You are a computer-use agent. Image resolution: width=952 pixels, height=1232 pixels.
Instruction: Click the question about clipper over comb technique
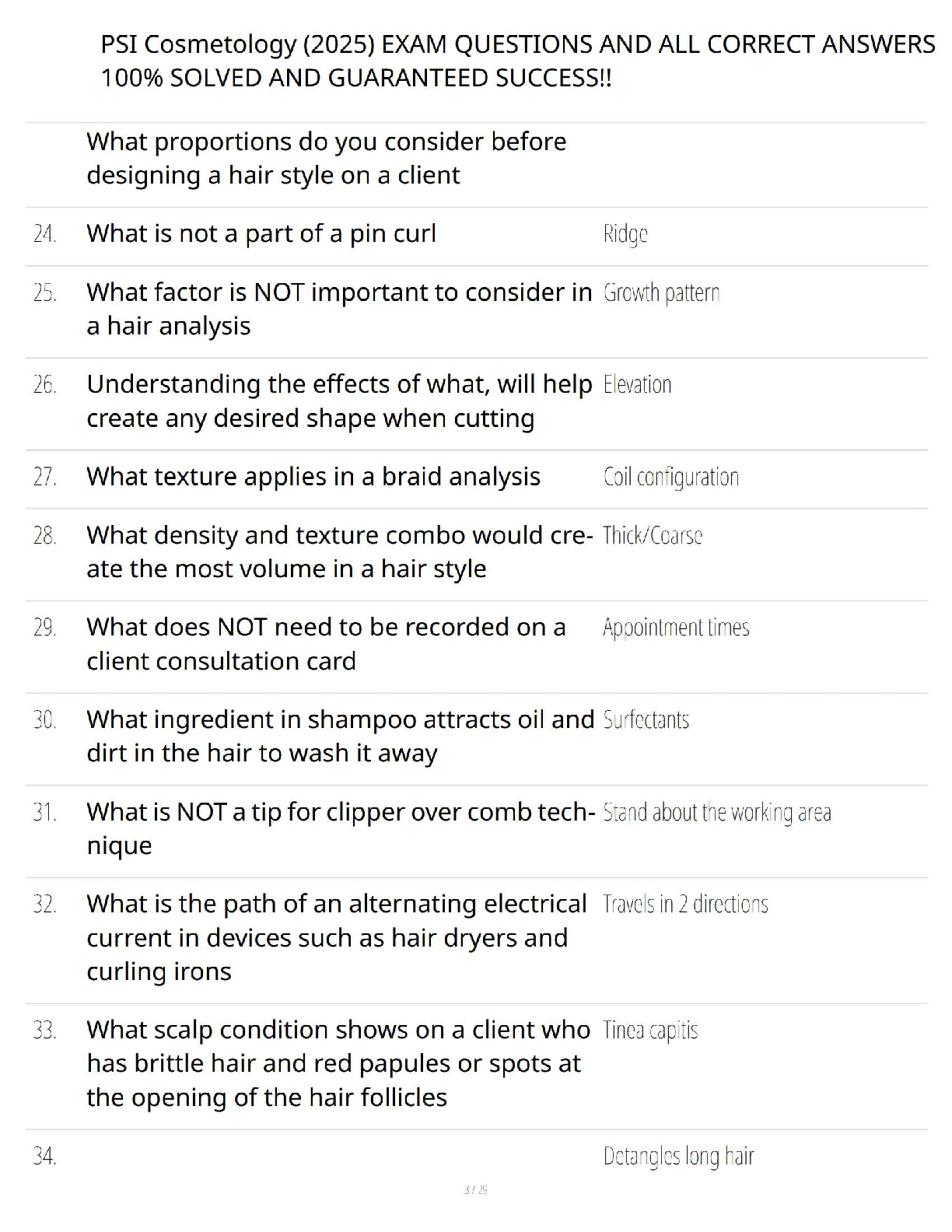341,828
